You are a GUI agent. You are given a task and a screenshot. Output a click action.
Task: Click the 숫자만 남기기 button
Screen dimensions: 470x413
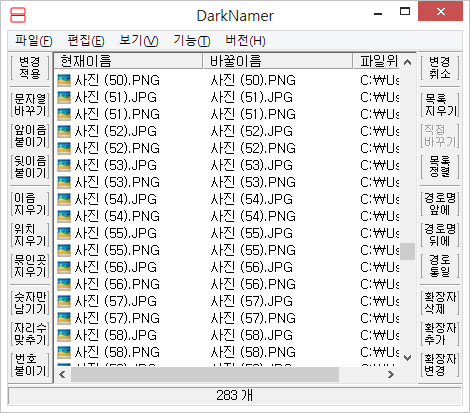[30, 303]
